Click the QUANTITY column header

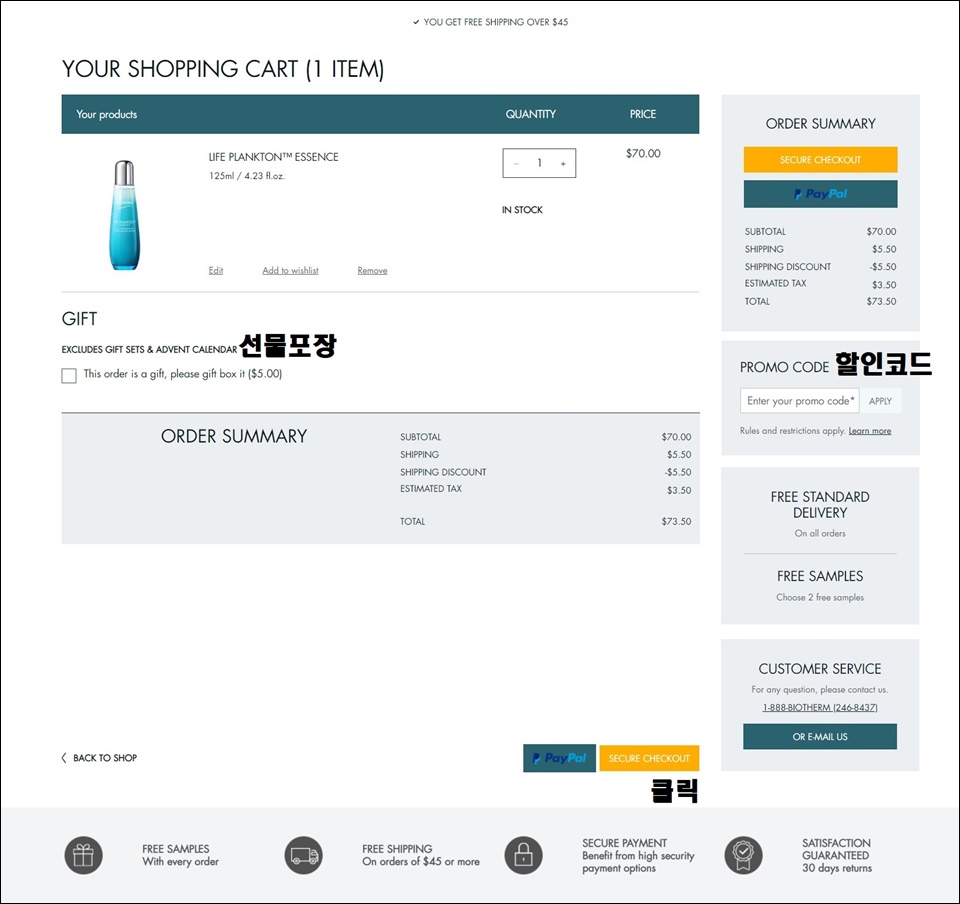click(531, 114)
